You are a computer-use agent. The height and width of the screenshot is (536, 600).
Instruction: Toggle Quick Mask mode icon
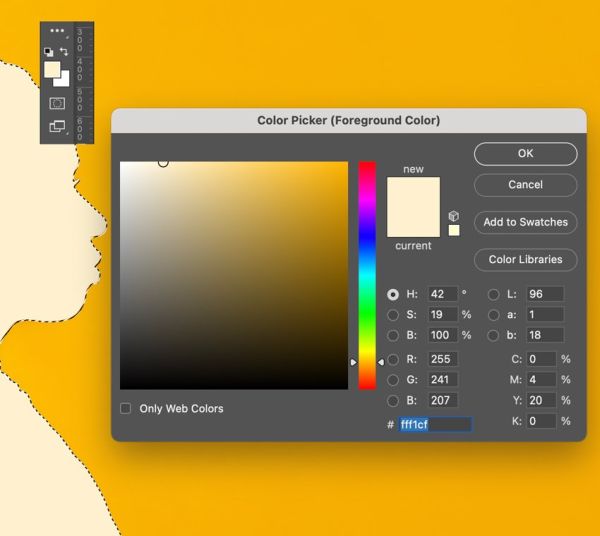pyautogui.click(x=57, y=103)
